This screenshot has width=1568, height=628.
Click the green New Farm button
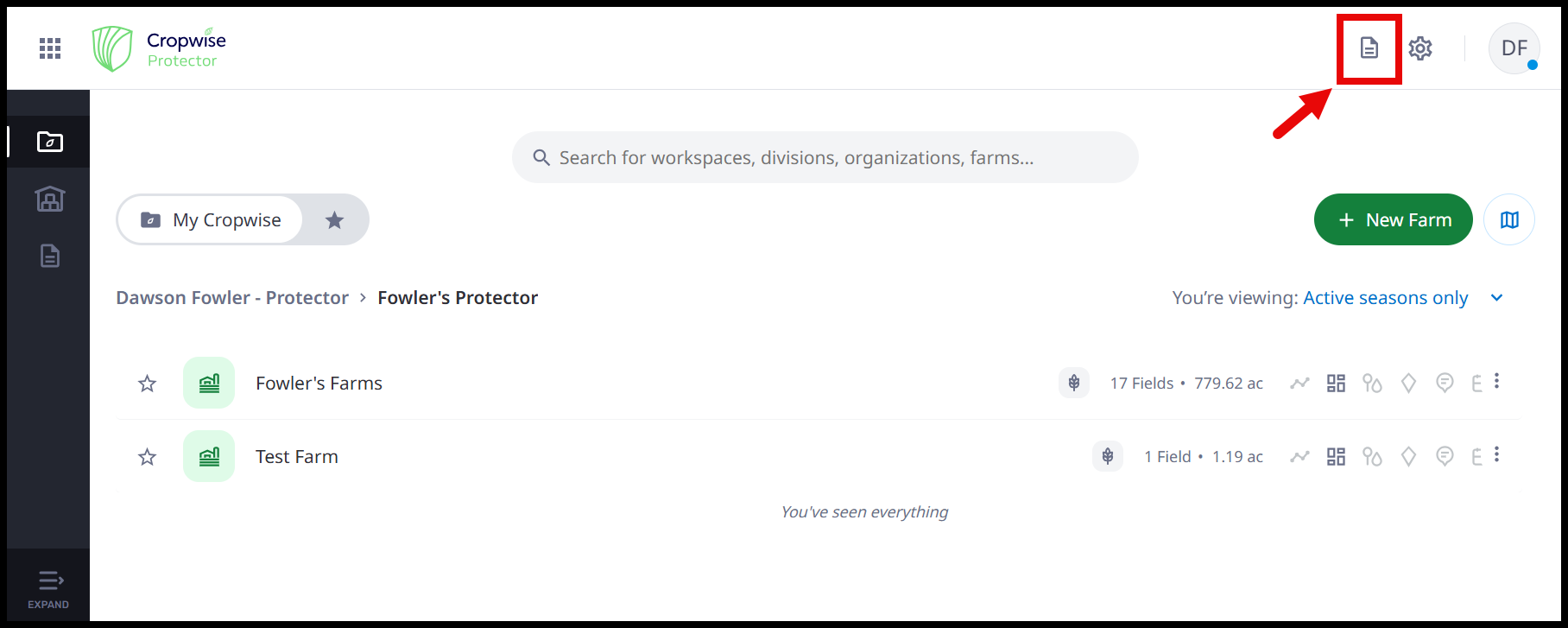click(x=1393, y=220)
